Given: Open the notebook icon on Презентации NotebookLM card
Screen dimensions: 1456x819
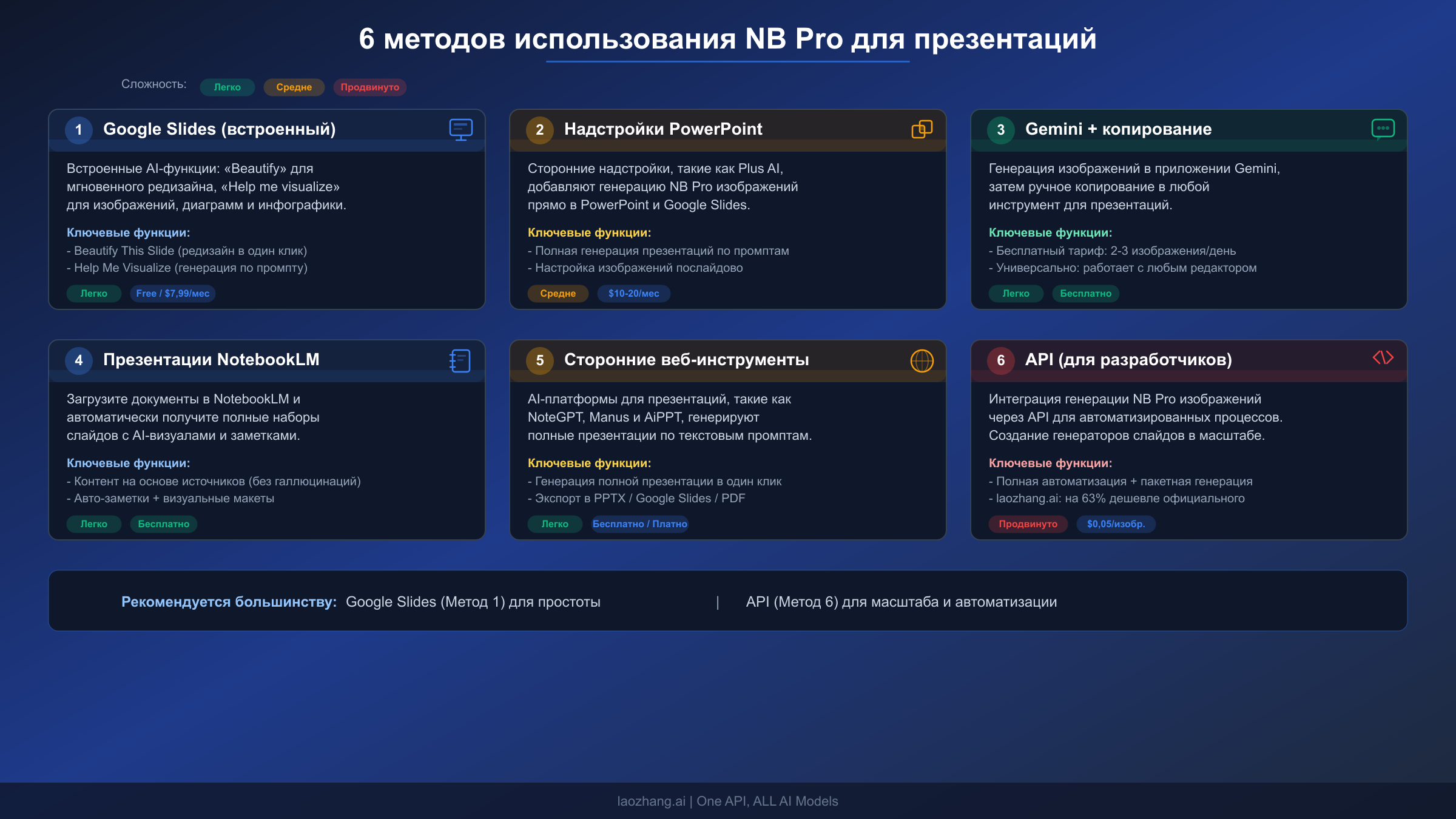Looking at the screenshot, I should (x=460, y=360).
